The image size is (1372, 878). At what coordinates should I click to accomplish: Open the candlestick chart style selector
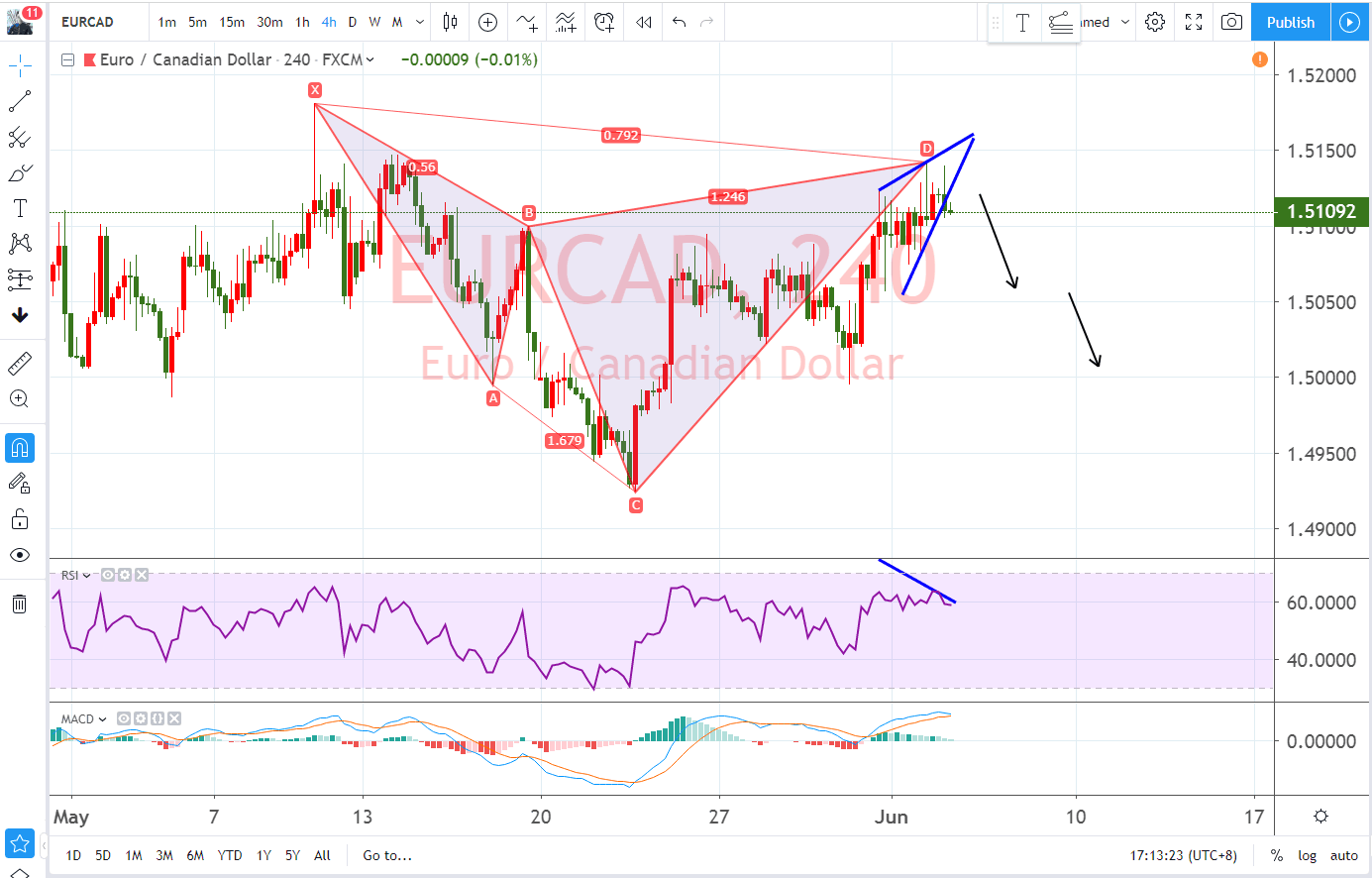click(x=450, y=22)
